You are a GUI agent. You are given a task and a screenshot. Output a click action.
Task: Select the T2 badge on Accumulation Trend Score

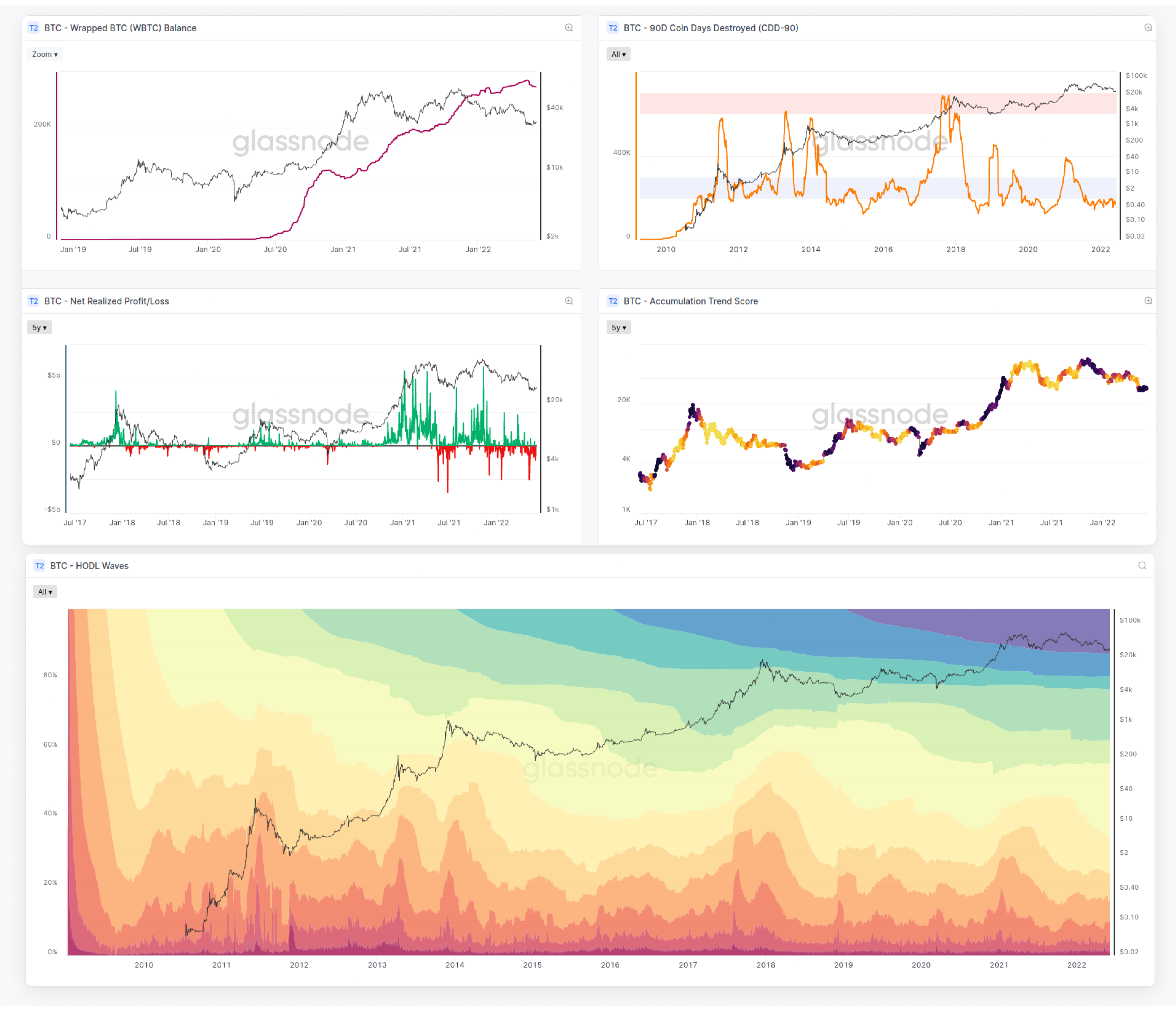tap(613, 301)
